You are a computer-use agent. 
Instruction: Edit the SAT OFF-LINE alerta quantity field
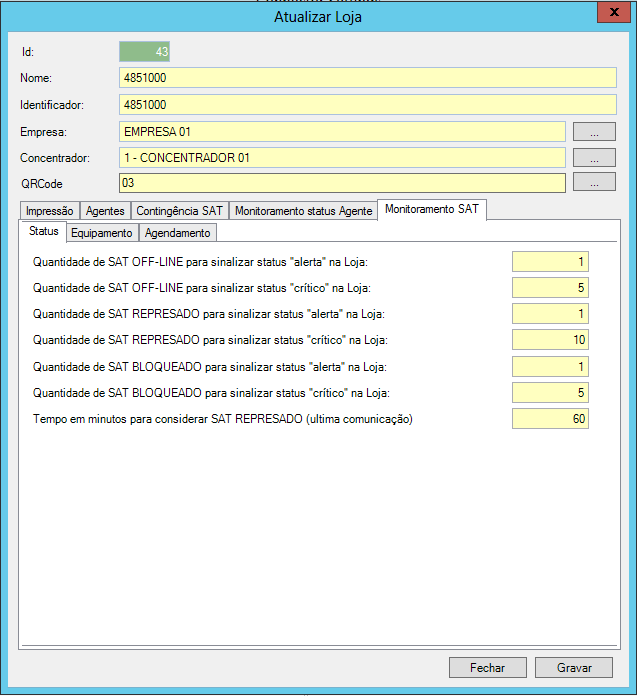pos(550,262)
